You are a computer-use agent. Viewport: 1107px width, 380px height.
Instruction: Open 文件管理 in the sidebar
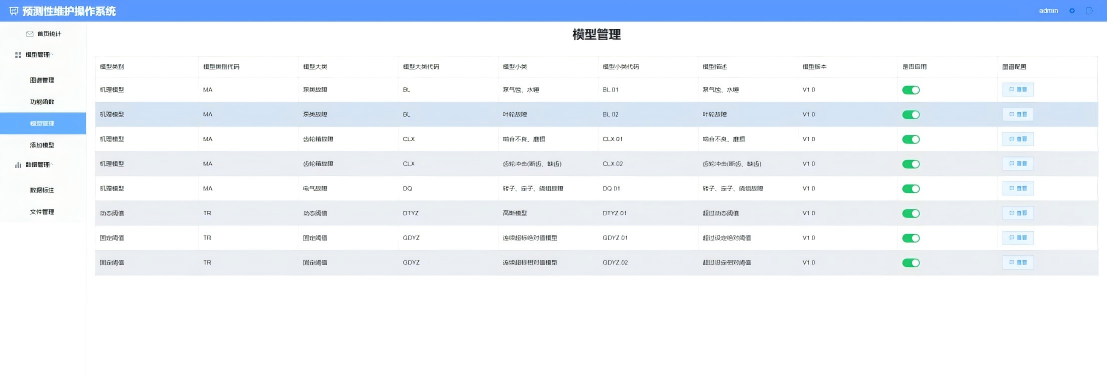pos(42,212)
